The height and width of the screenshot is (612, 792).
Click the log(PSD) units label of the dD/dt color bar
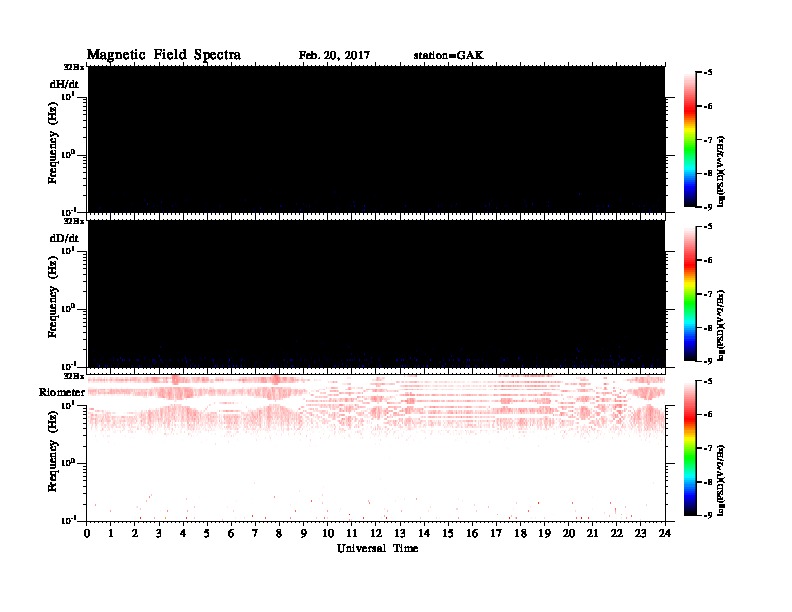(722, 325)
